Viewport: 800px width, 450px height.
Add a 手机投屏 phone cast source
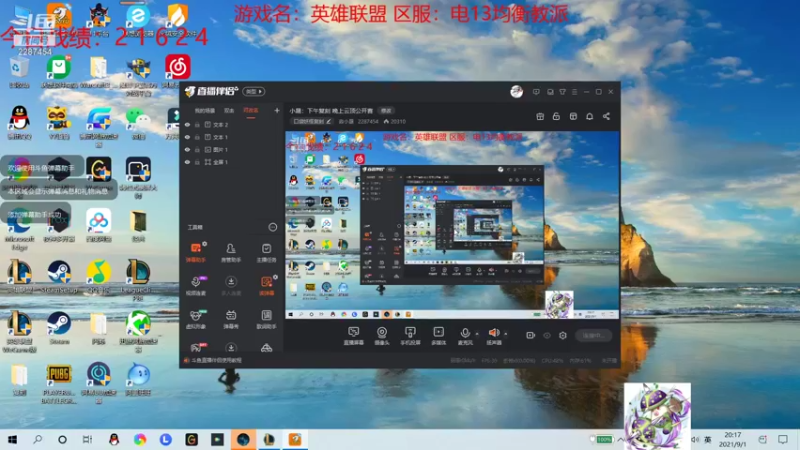tap(410, 336)
